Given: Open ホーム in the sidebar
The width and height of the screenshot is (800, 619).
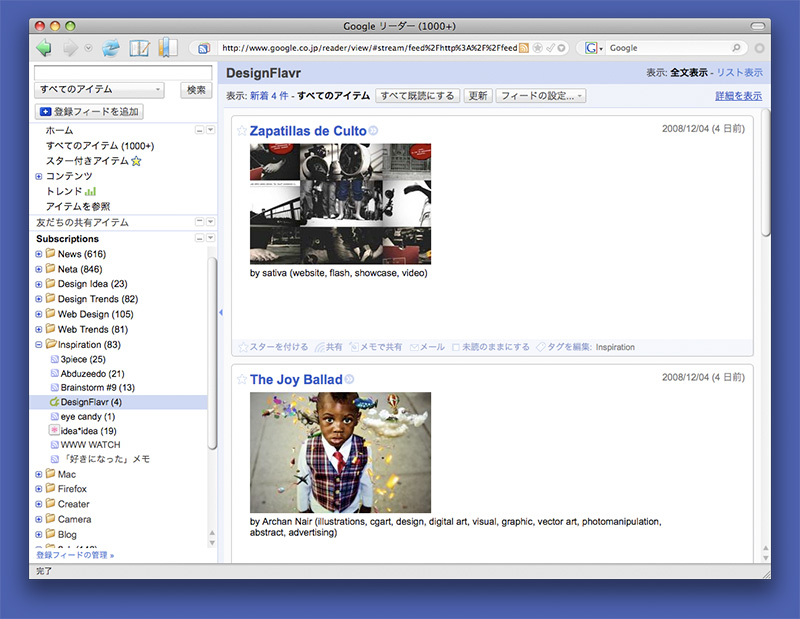Looking at the screenshot, I should click(59, 131).
